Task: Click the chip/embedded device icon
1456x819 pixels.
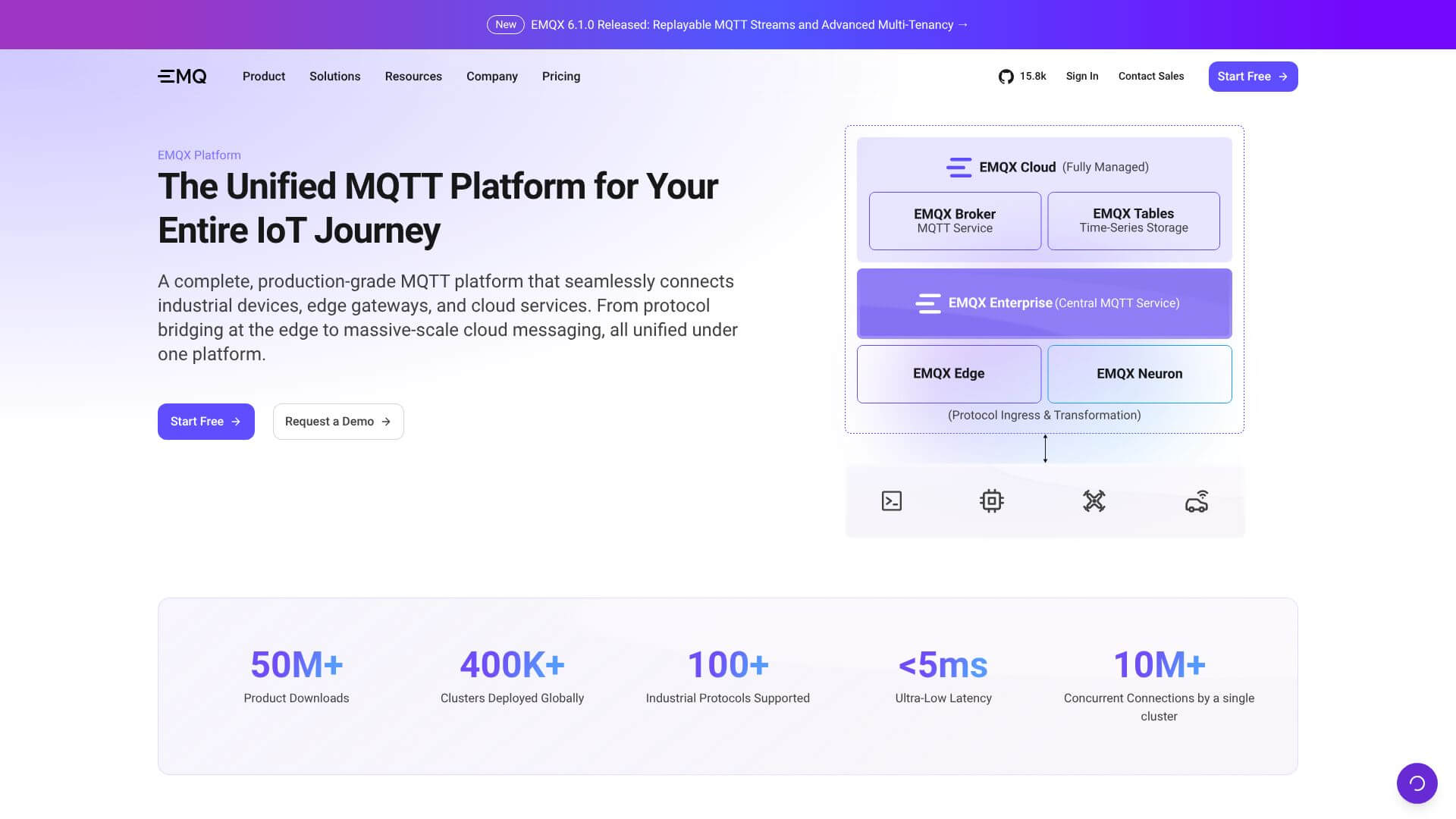Action: click(x=993, y=500)
